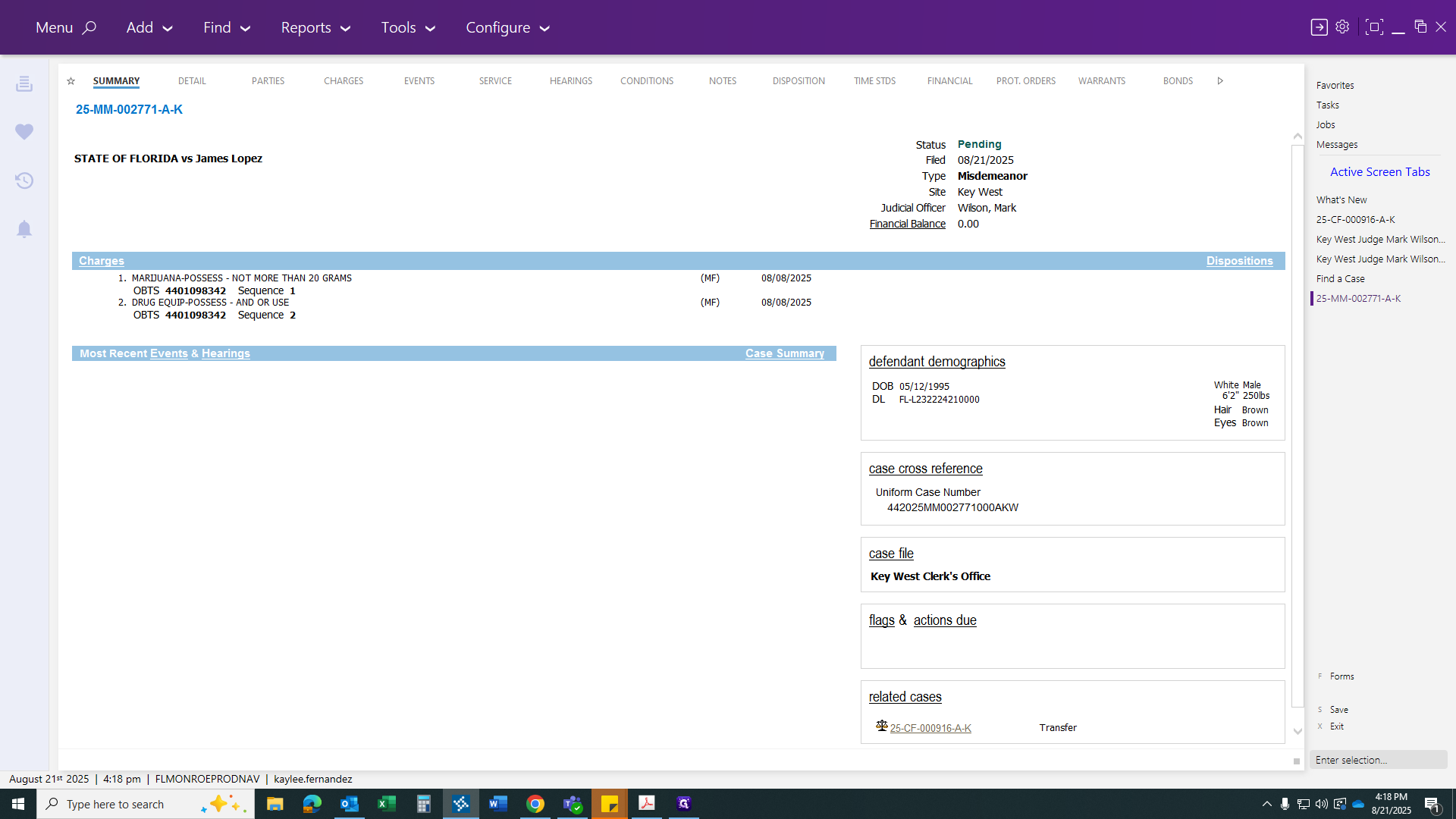This screenshot has height=819, width=1456.
Task: Expand the Add dropdown menu
Action: click(x=149, y=27)
